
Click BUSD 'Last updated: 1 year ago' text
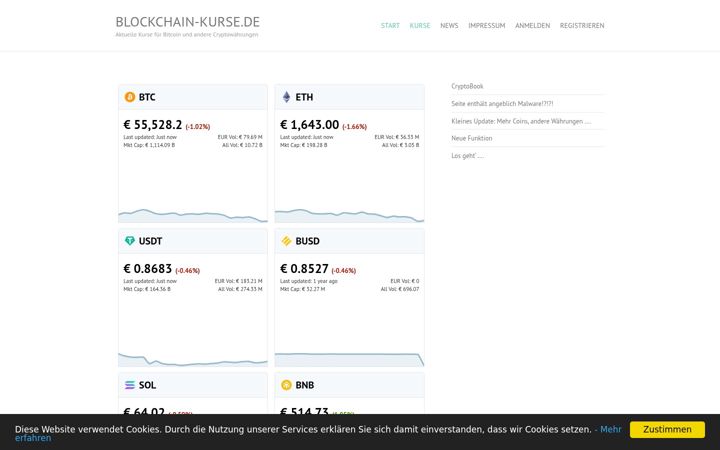pos(309,281)
